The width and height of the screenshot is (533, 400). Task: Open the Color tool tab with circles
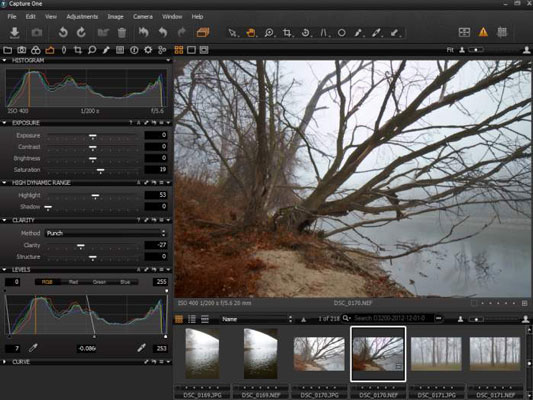tap(36, 50)
